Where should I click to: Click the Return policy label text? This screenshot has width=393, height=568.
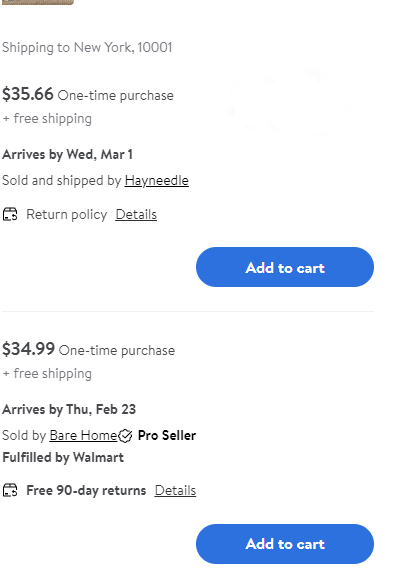(67, 214)
